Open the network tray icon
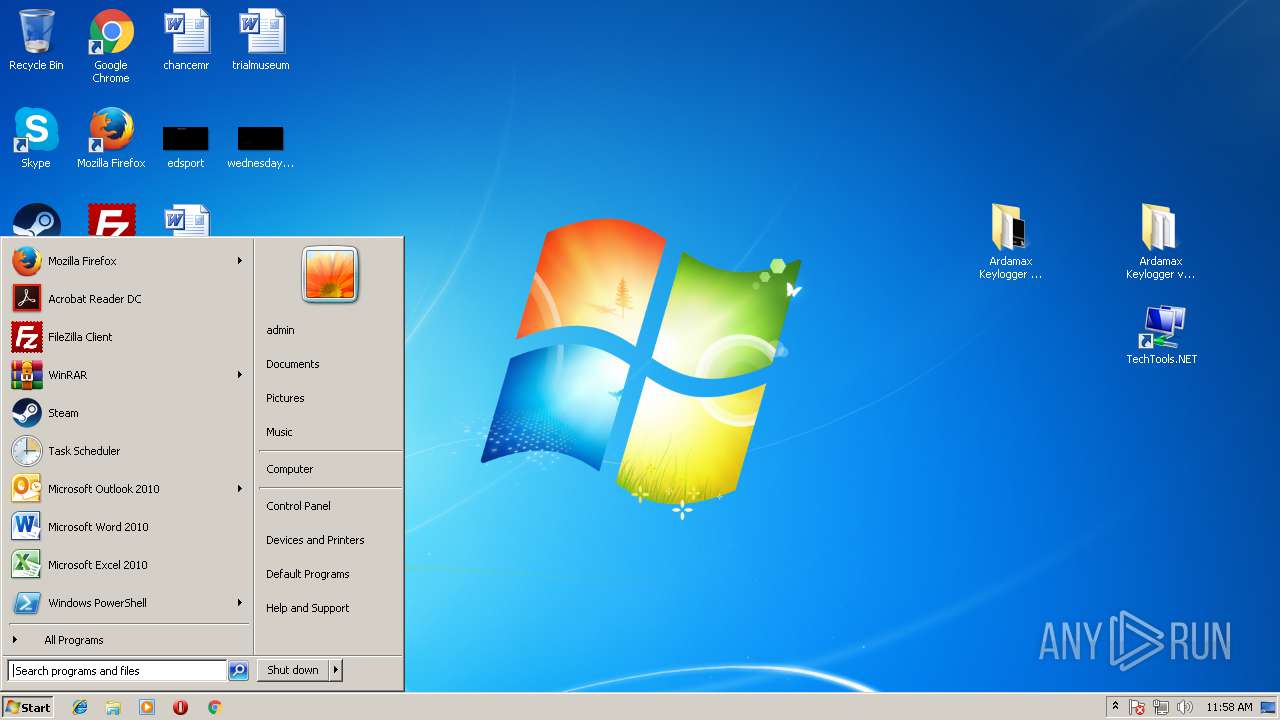Screen dimensions: 1280x720 (x=1161, y=707)
